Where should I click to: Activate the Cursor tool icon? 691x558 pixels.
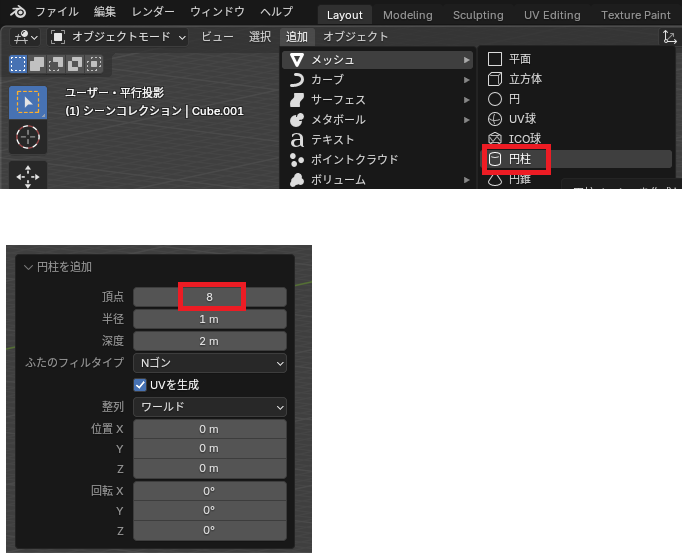coord(28,138)
